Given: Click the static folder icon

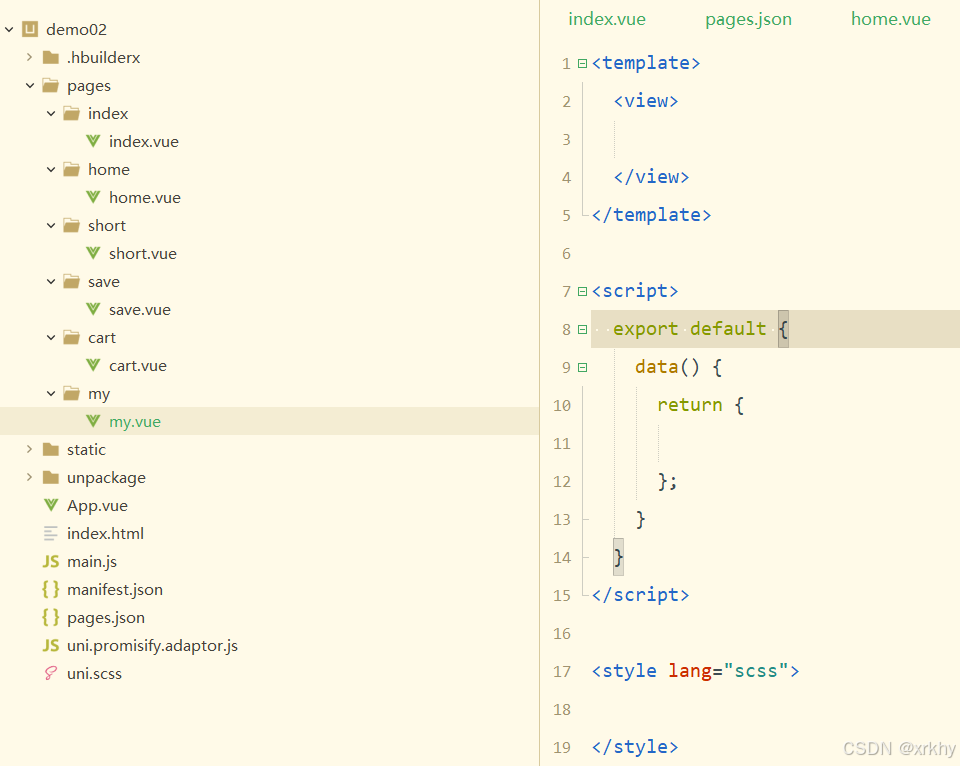Looking at the screenshot, I should [51, 449].
